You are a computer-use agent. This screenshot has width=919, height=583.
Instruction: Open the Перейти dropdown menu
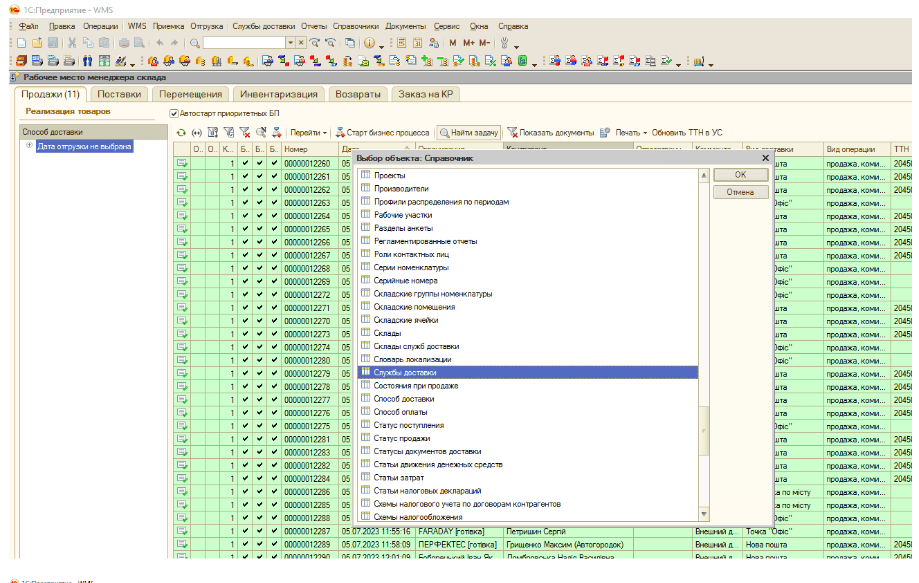click(x=306, y=132)
